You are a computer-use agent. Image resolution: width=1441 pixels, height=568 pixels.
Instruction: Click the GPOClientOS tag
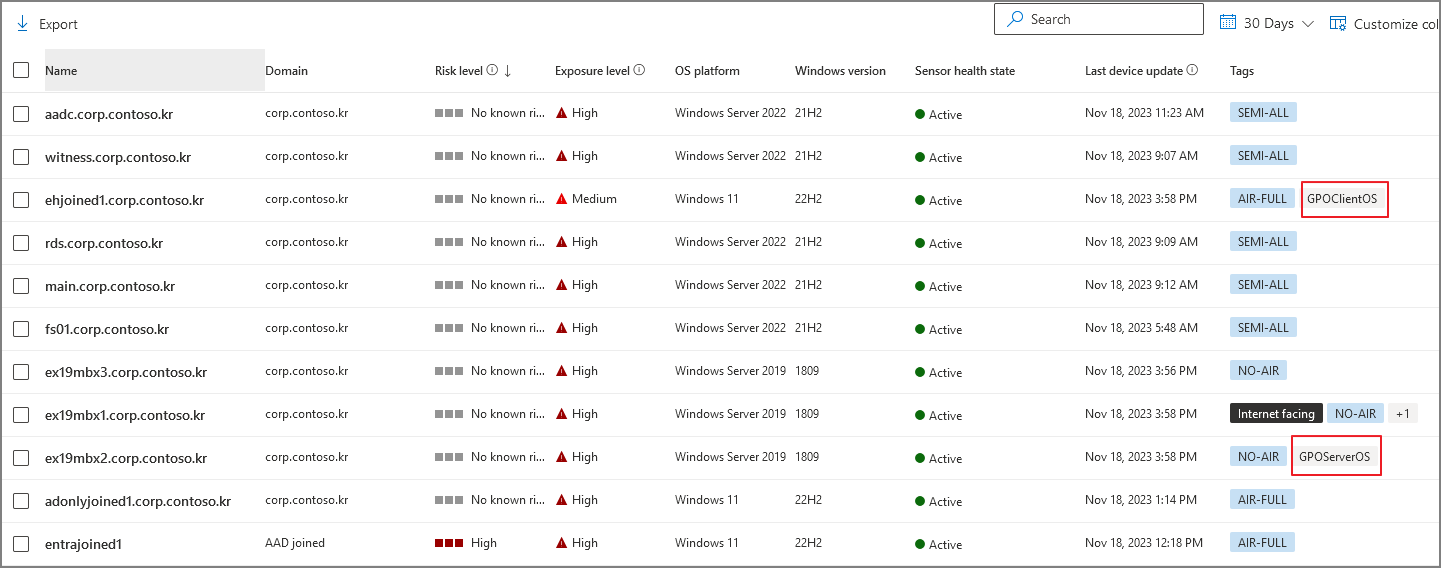[x=1342, y=199]
